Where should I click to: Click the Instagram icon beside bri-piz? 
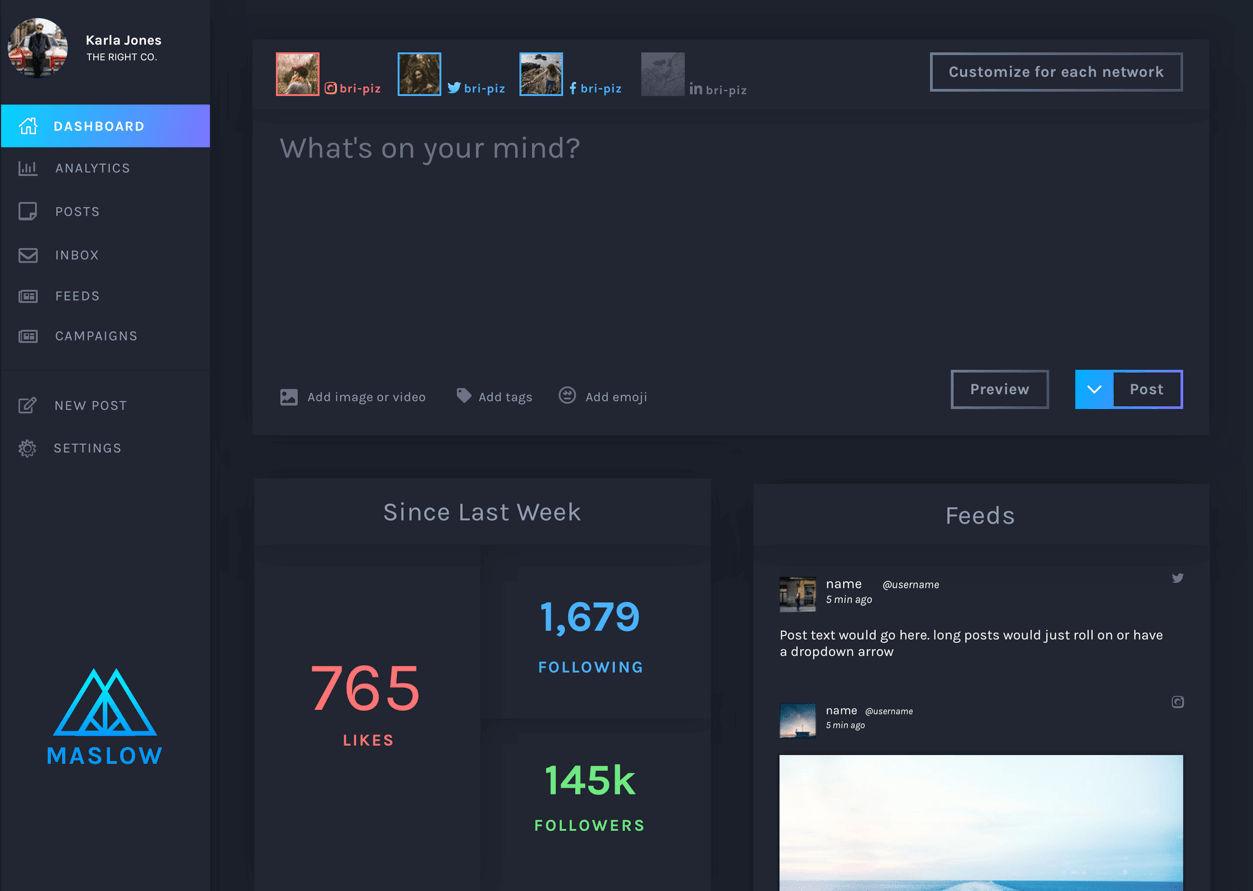tap(330, 88)
